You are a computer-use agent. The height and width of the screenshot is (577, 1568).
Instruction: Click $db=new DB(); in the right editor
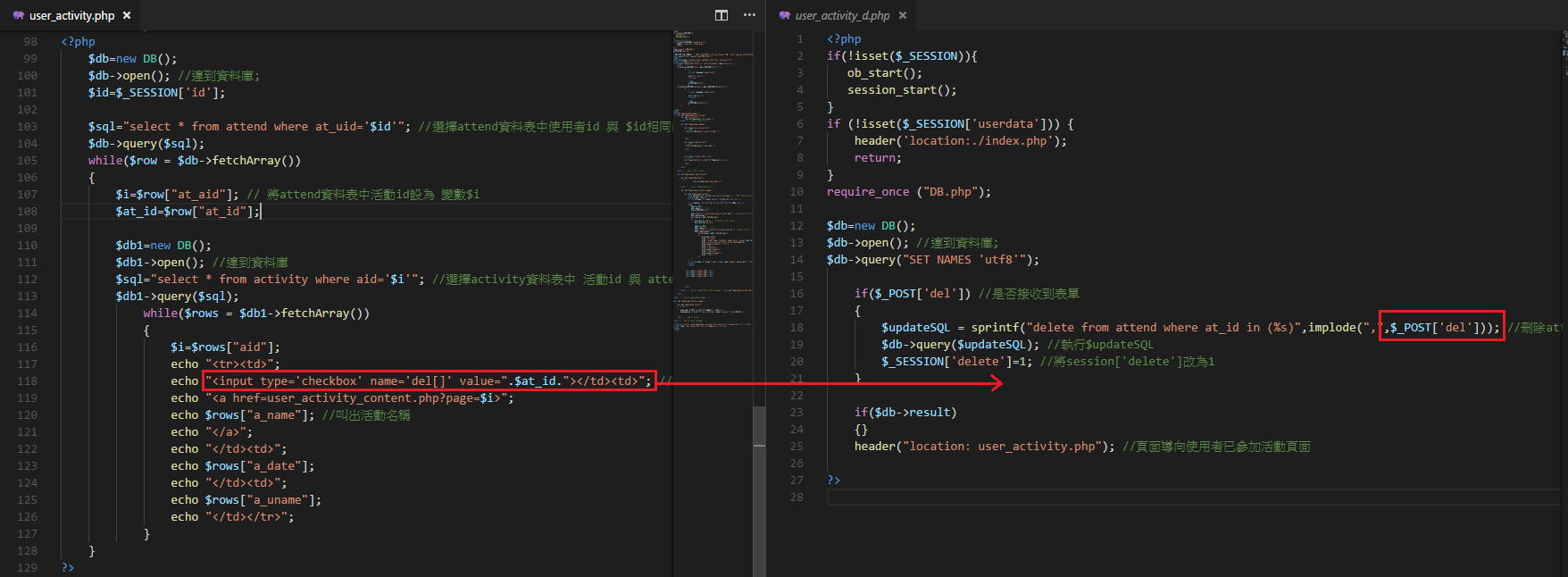tap(871, 226)
